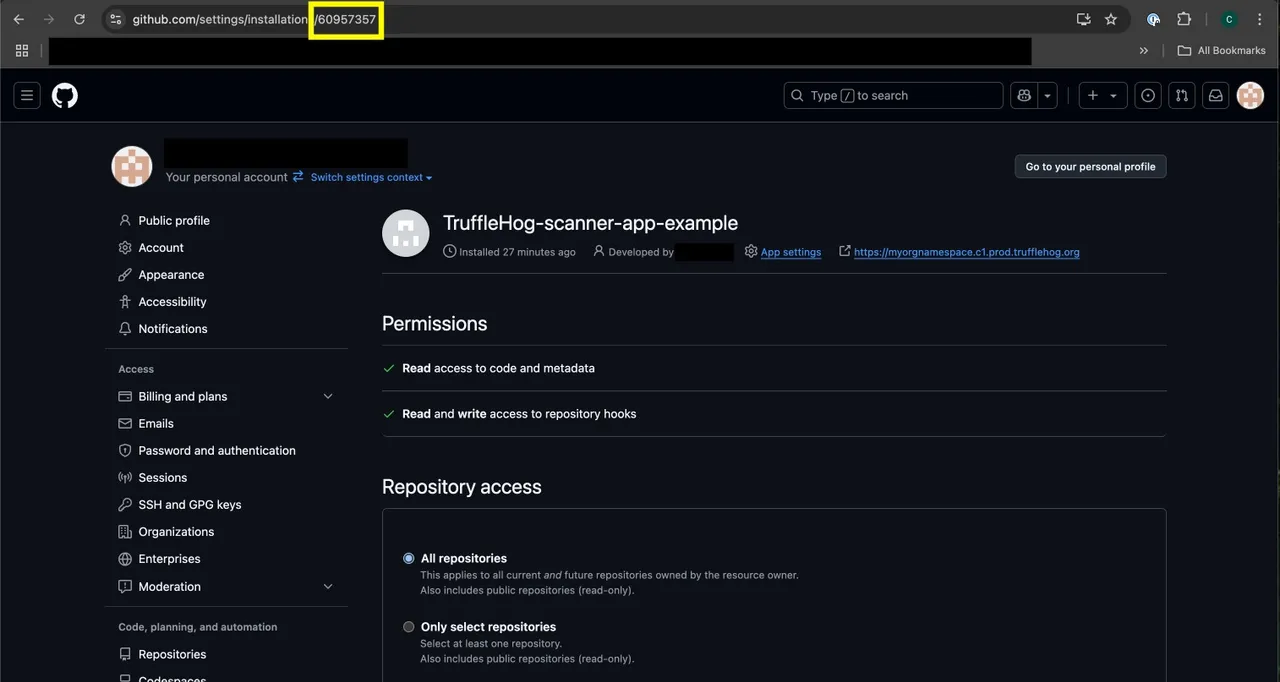Screen dimensions: 1280x682
Task: Open App settings for TruffleHog scanner
Action: pyautogui.click(x=791, y=252)
